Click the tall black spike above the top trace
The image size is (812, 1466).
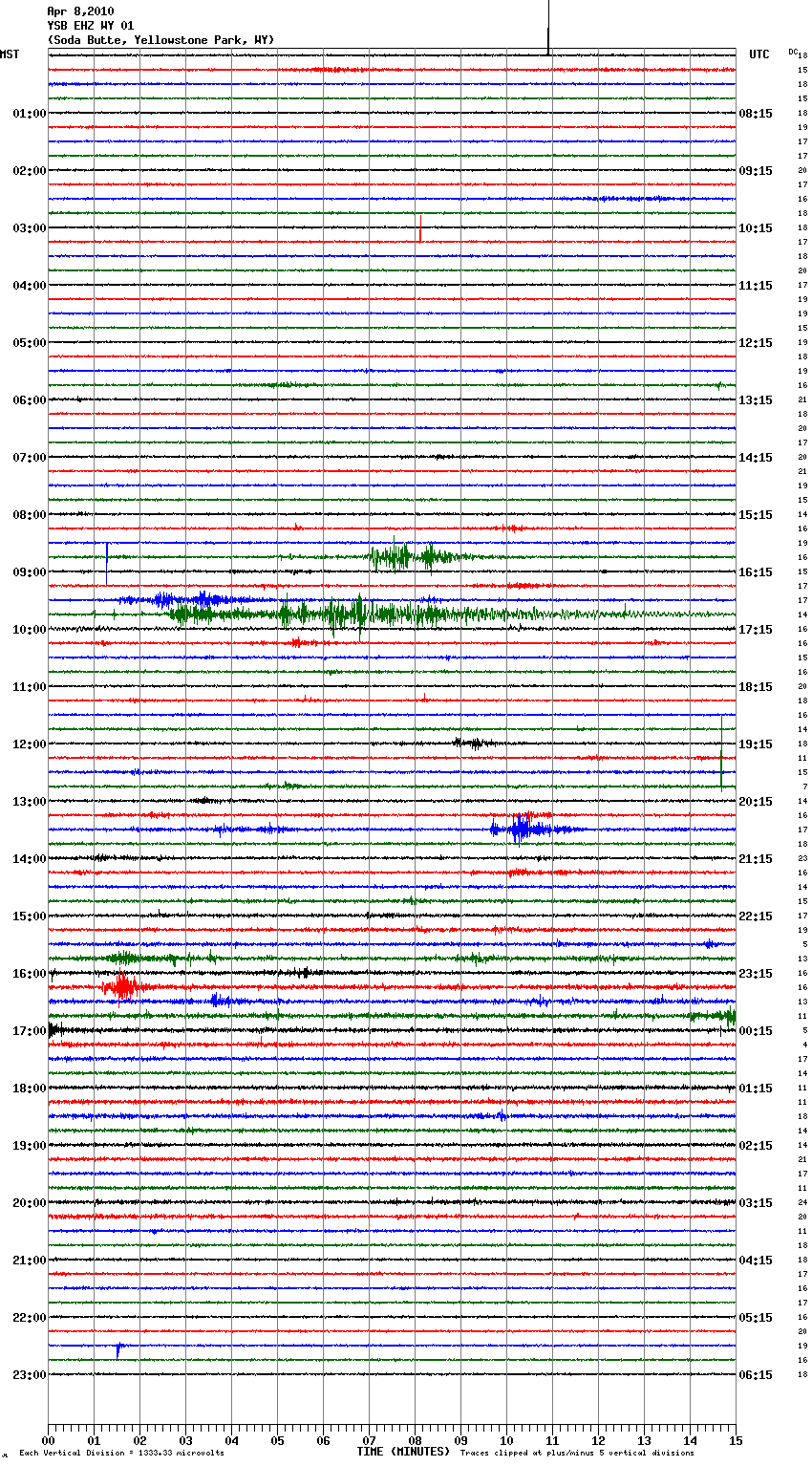pos(548,27)
